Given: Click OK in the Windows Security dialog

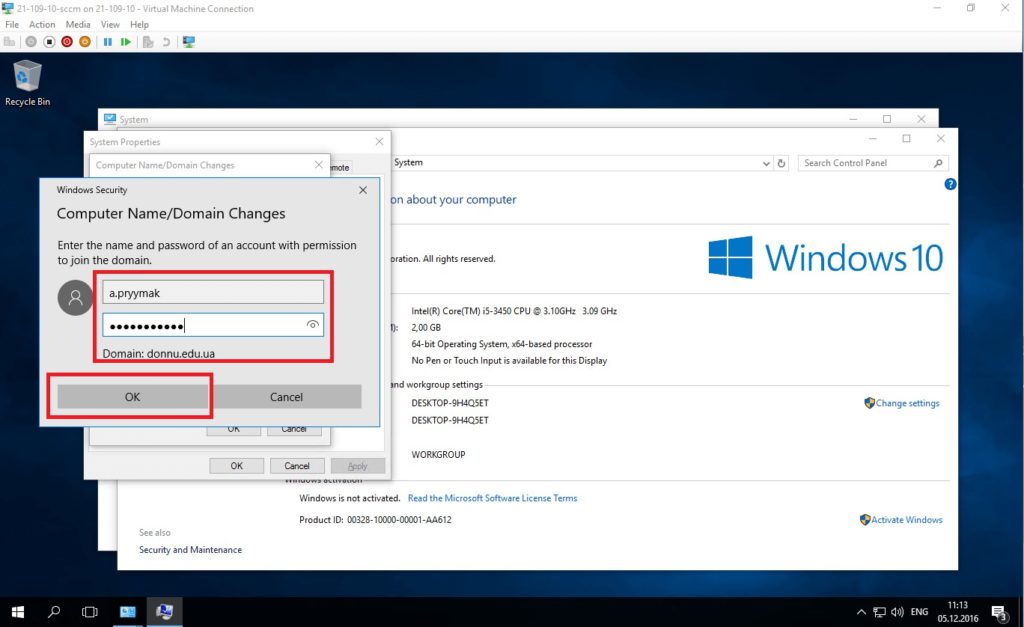Looking at the screenshot, I should point(132,397).
